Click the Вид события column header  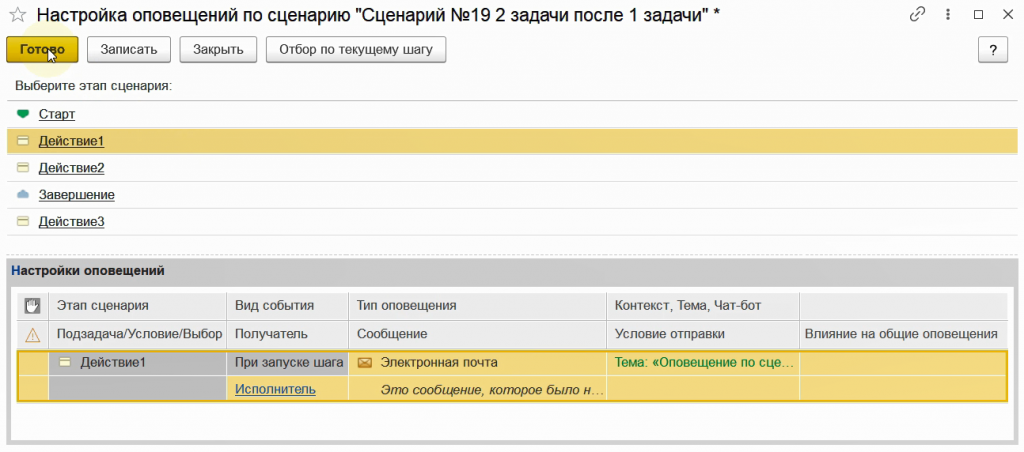(275, 305)
